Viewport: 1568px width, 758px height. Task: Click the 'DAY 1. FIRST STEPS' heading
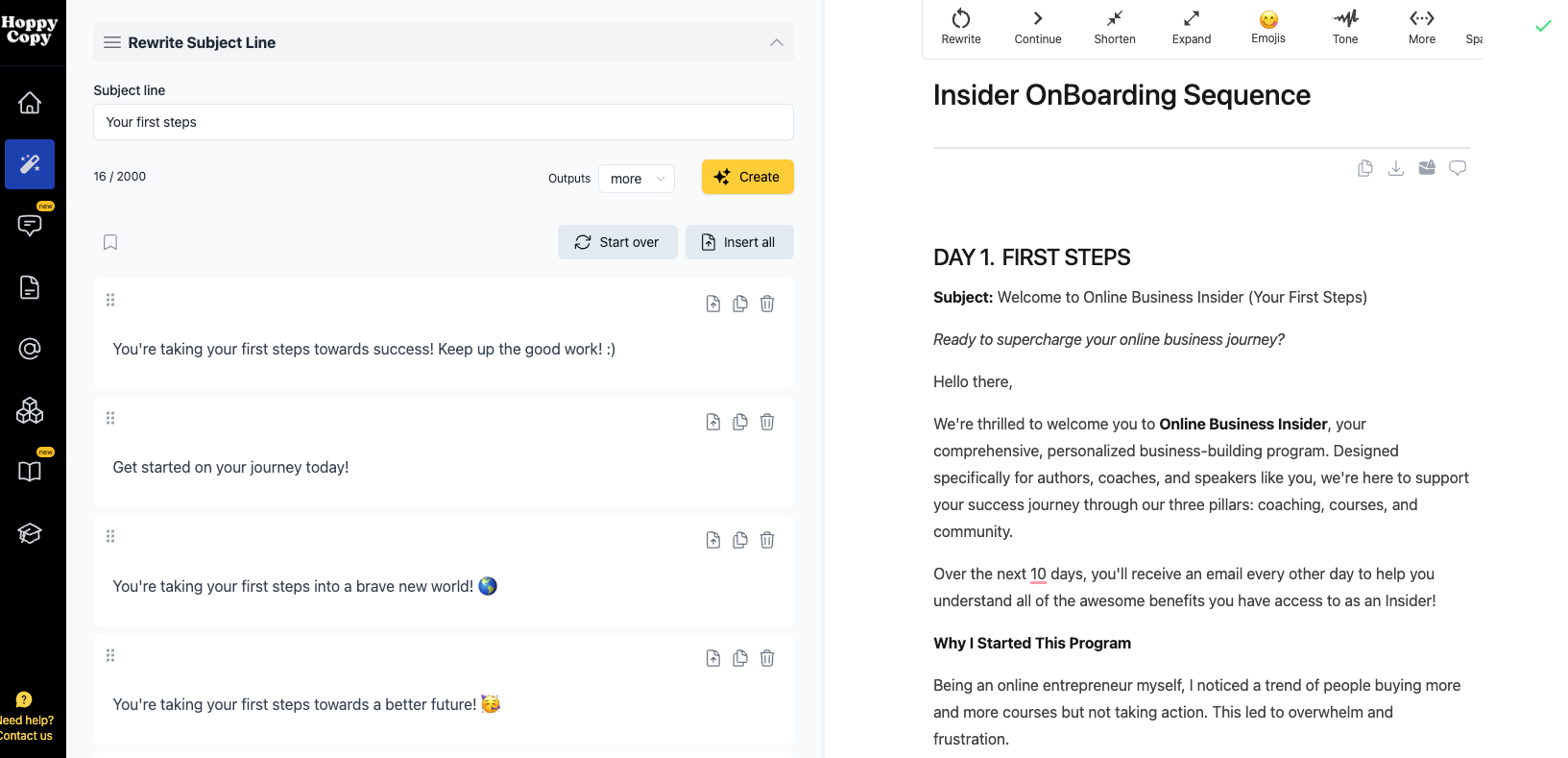[1032, 257]
